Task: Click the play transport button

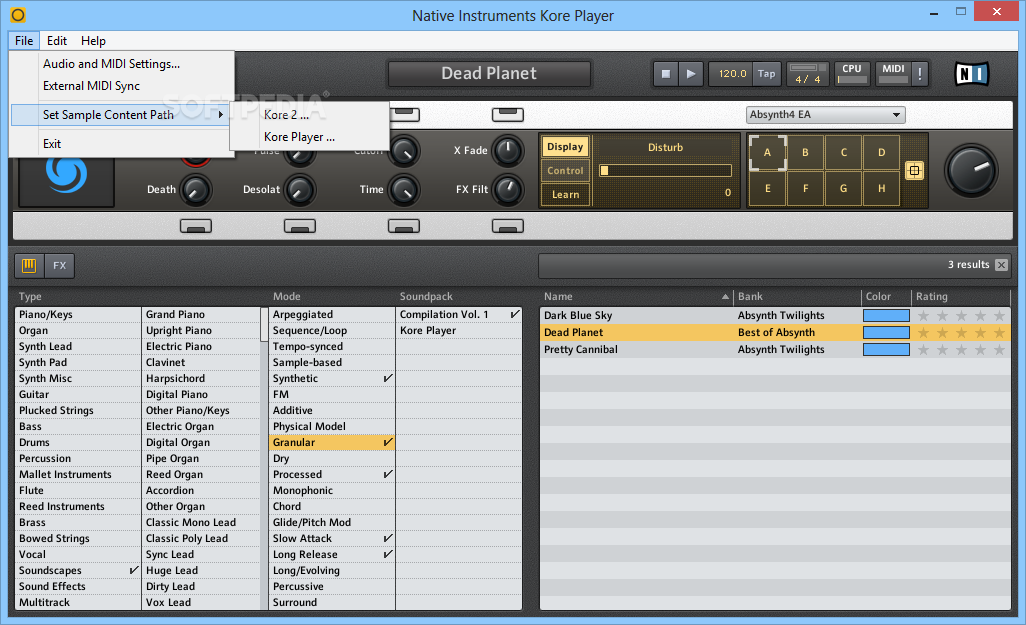Action: coord(691,74)
